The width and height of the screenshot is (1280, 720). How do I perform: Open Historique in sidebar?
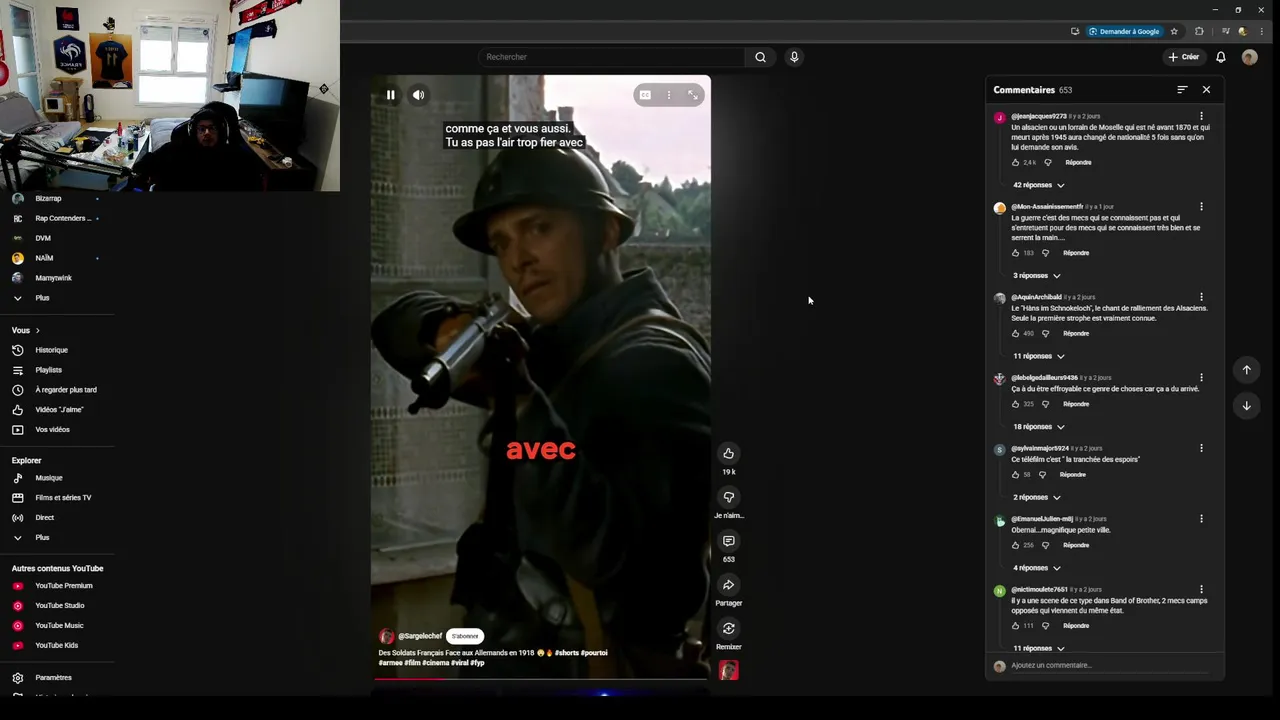(52, 350)
